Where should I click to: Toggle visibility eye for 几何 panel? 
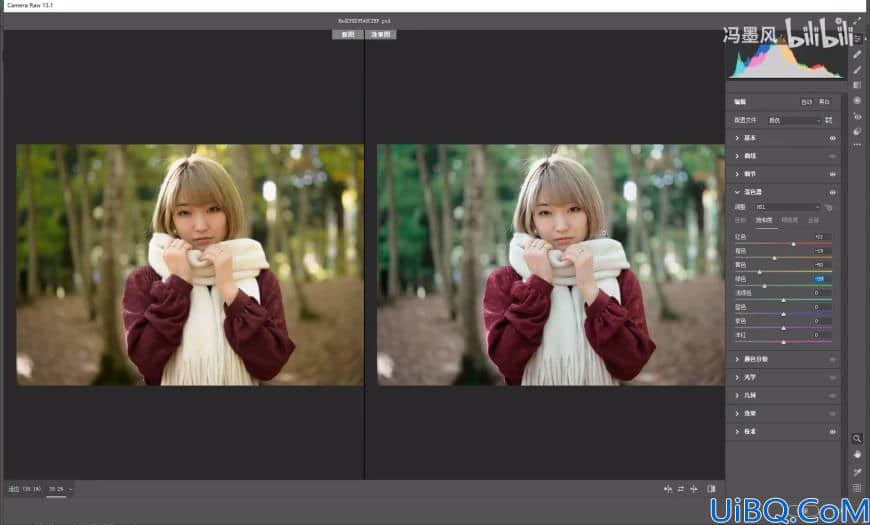pos(832,396)
